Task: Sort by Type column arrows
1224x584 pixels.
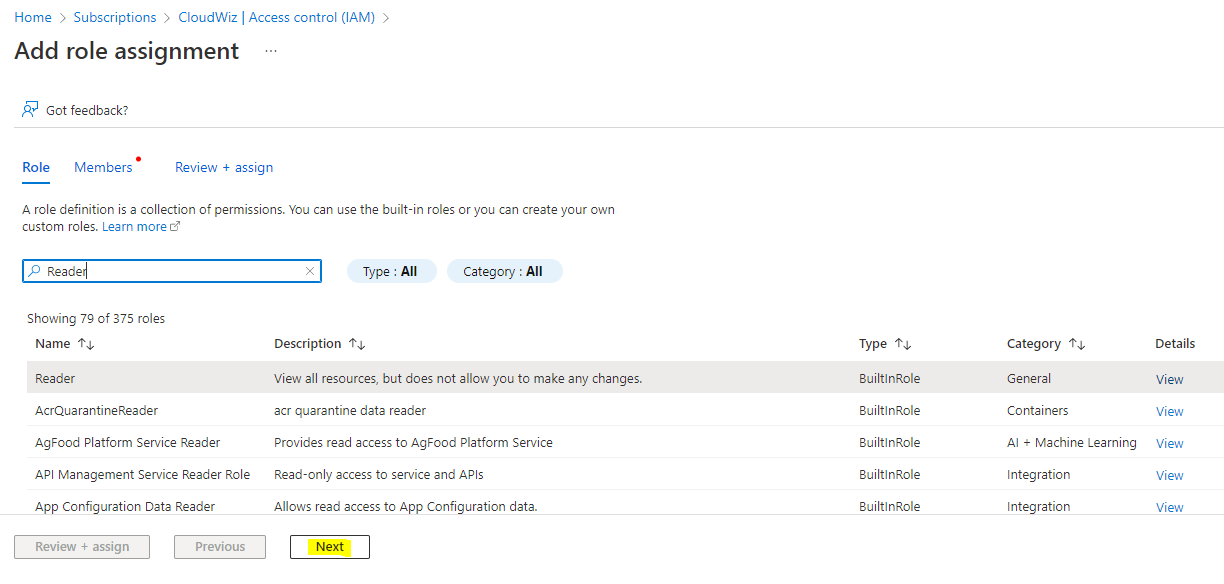Action: pos(903,344)
